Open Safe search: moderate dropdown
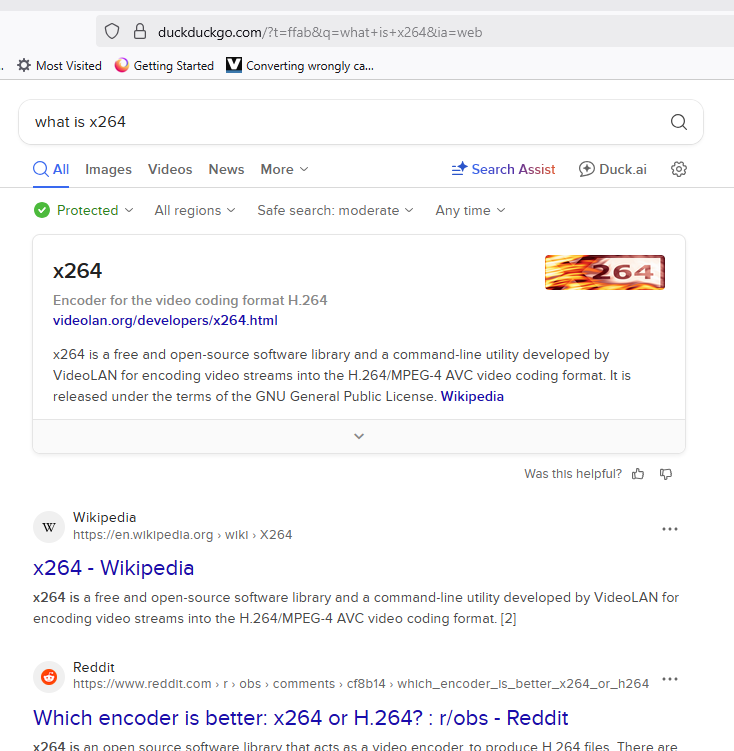Image resolution: width=734 pixels, height=751 pixels. tap(335, 210)
